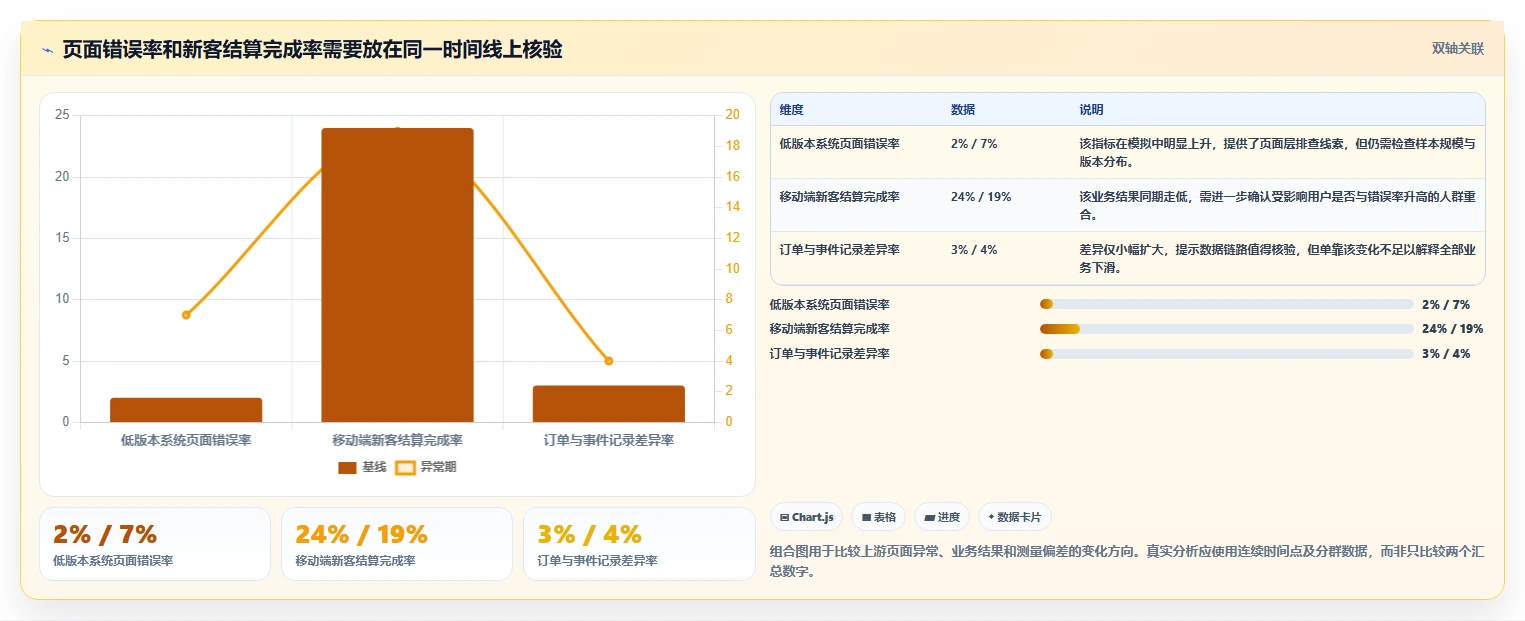Click the tall baseline bar for 移动端新客结算完成率
This screenshot has width=1525, height=621.
(x=397, y=275)
